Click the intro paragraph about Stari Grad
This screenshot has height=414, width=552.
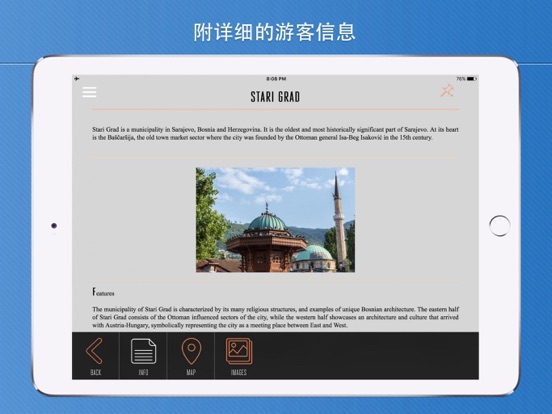[275, 133]
